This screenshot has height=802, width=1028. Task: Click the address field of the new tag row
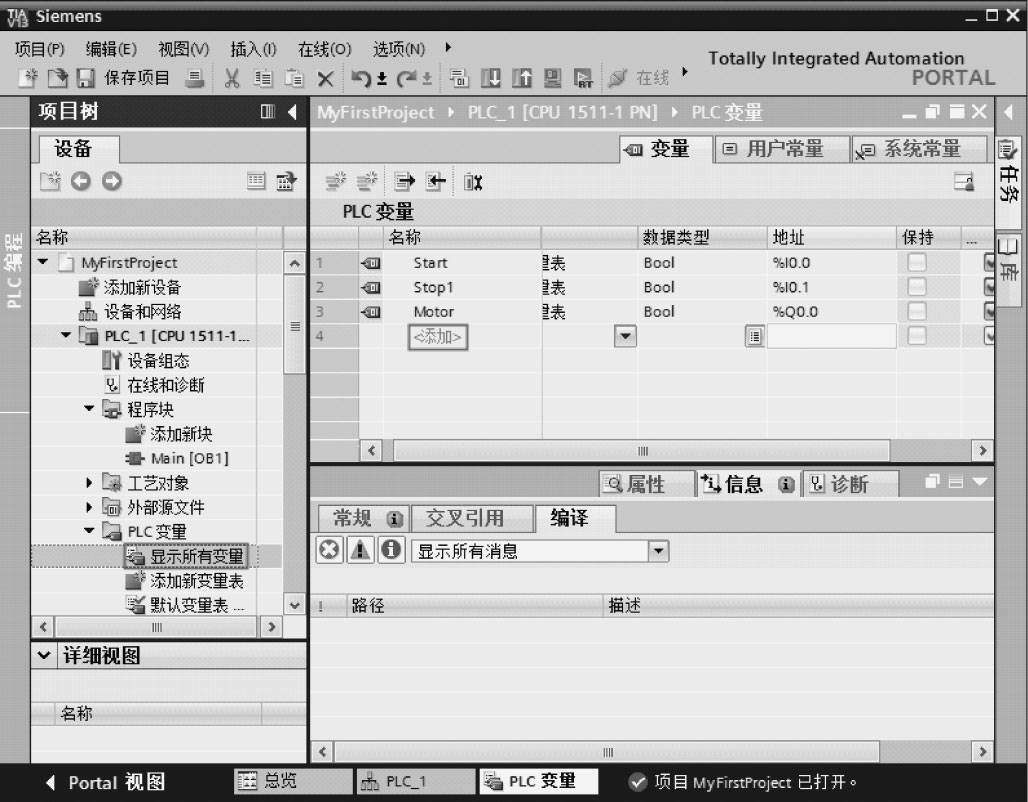coord(831,336)
